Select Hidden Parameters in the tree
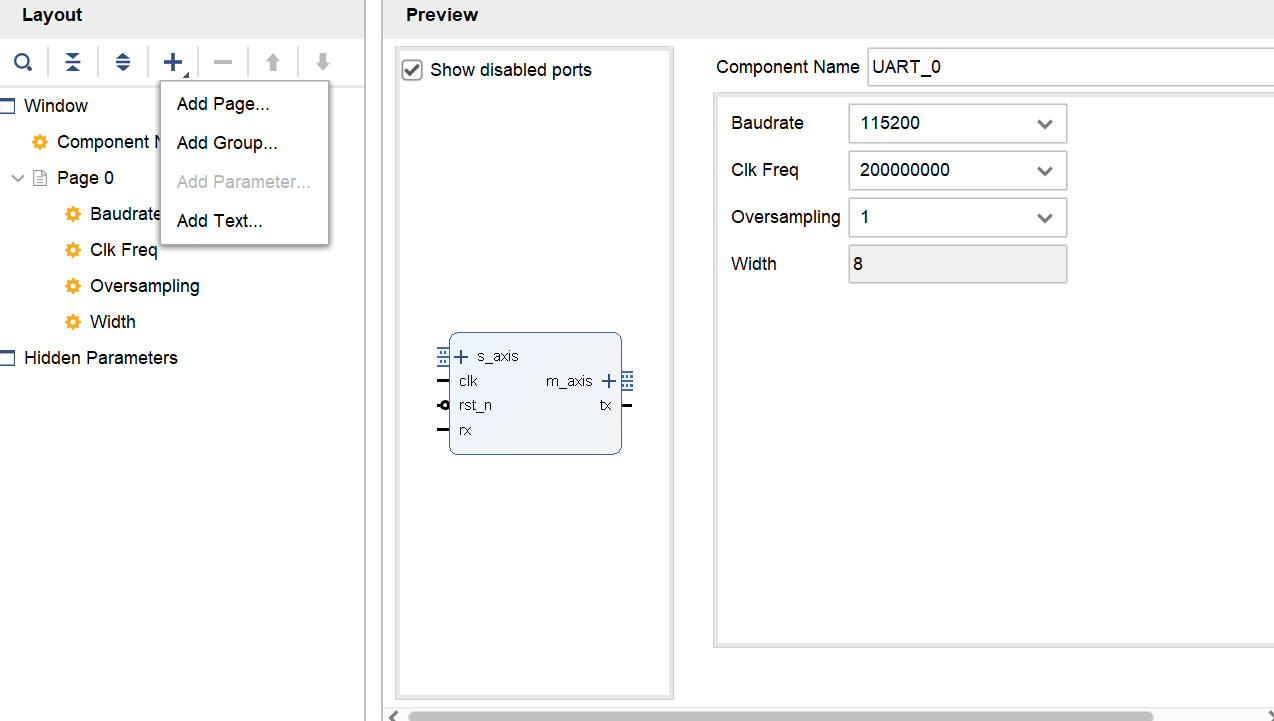Screen dimensions: 1274x721 coord(100,358)
